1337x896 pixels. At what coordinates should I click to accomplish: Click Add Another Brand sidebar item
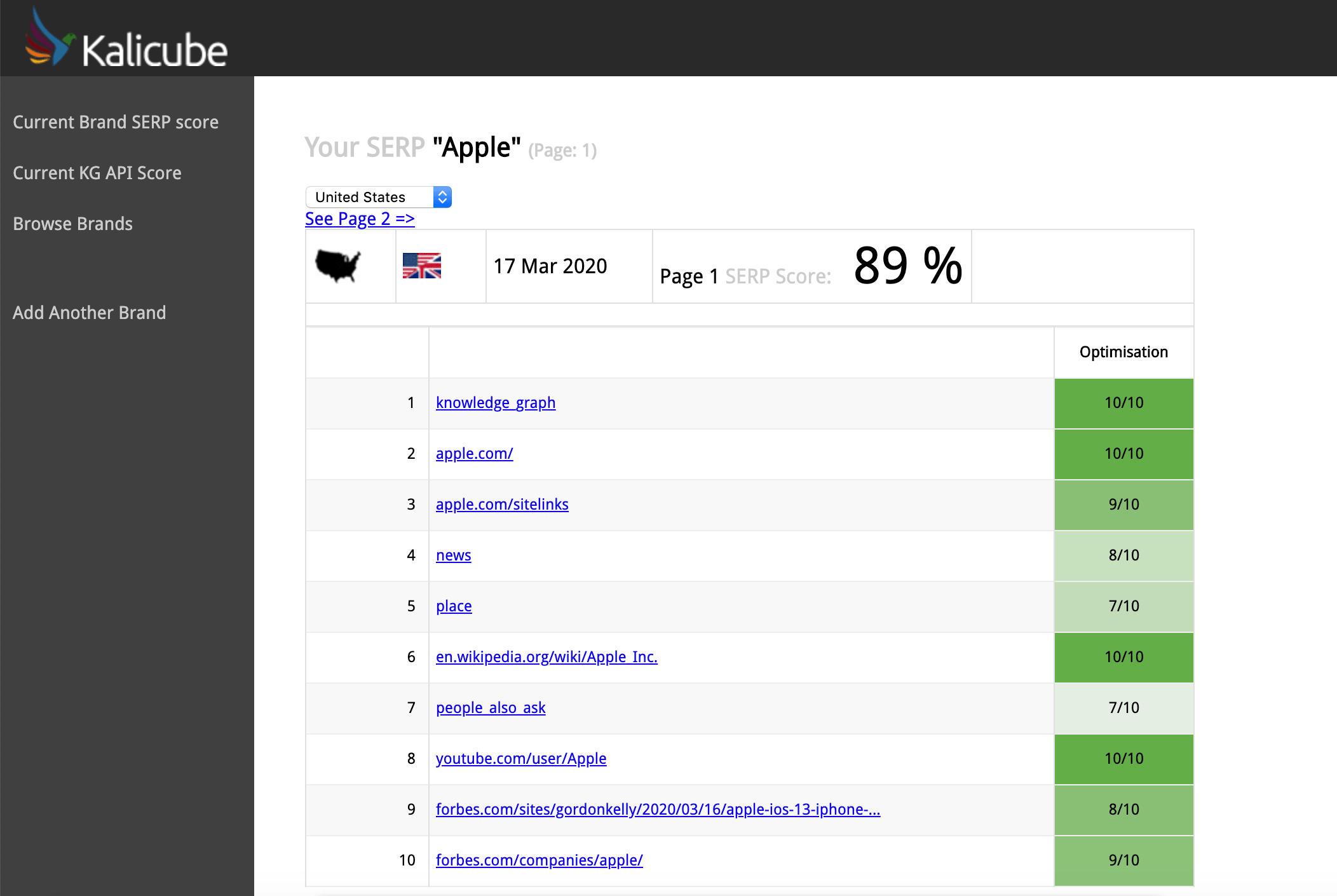pyautogui.click(x=89, y=312)
